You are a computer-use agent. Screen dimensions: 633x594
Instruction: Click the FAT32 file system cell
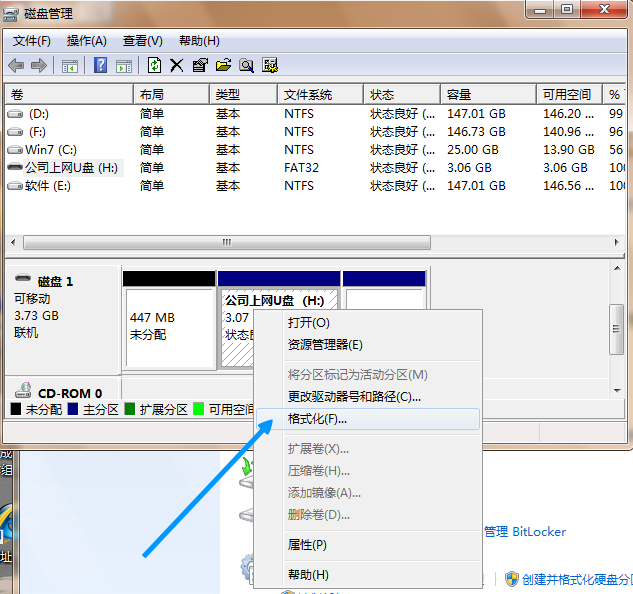tap(301, 168)
